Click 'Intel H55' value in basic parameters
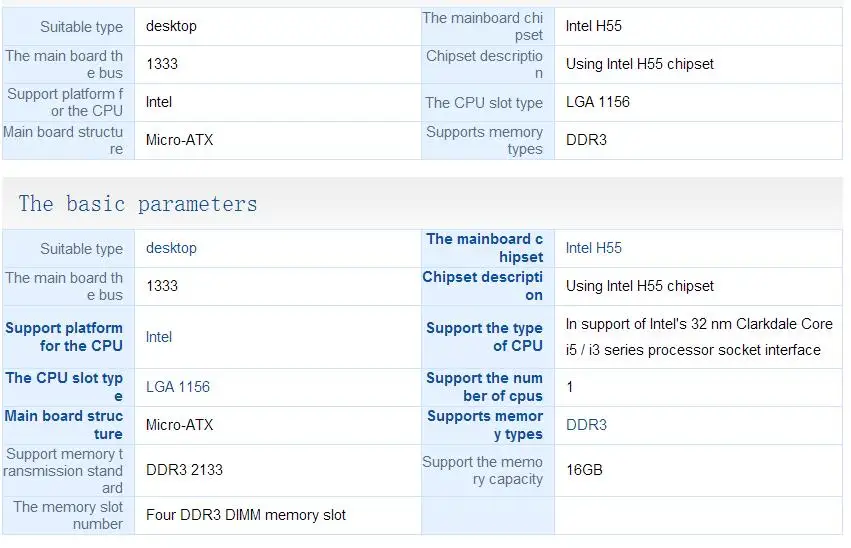Image resolution: width=851 pixels, height=548 pixels. [x=594, y=248]
